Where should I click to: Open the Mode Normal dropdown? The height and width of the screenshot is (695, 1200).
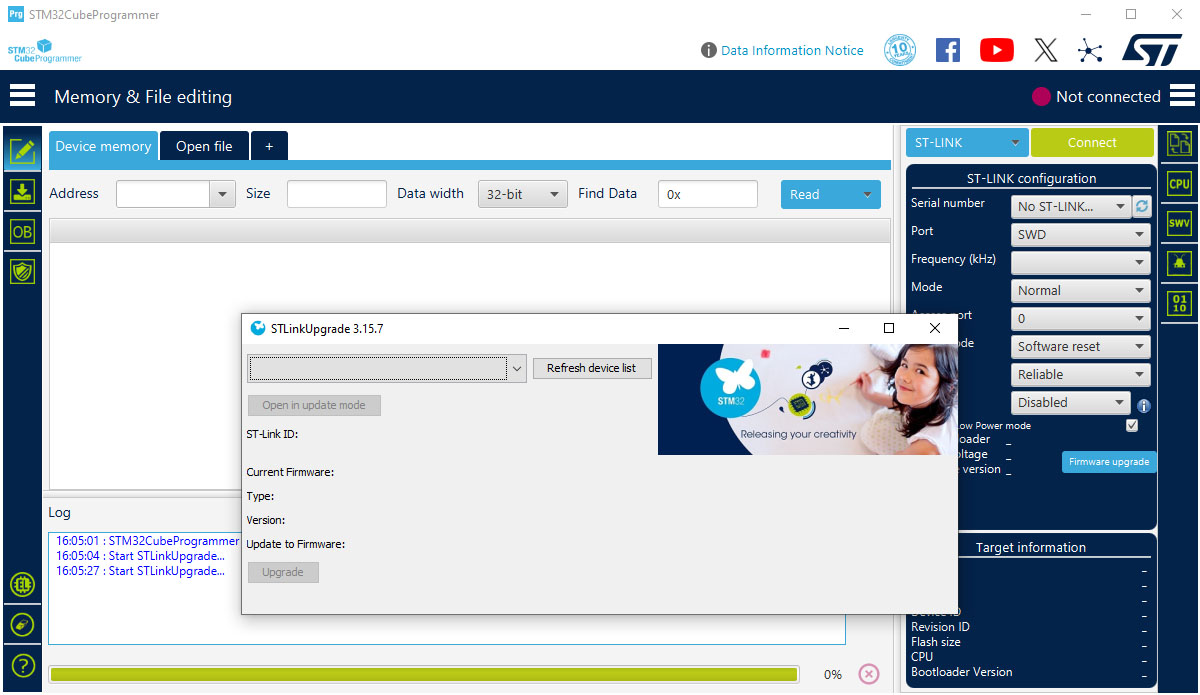[1081, 290]
